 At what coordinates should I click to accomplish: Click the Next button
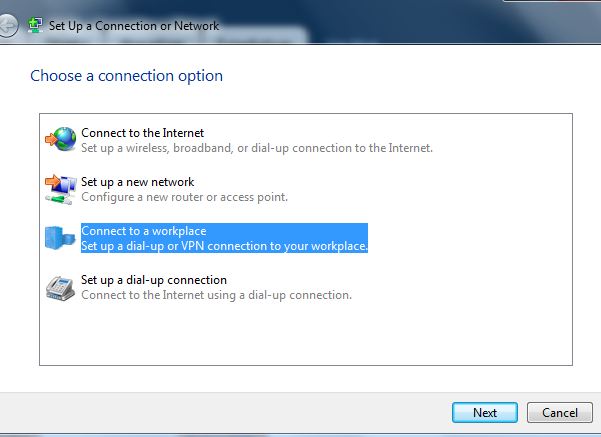485,412
